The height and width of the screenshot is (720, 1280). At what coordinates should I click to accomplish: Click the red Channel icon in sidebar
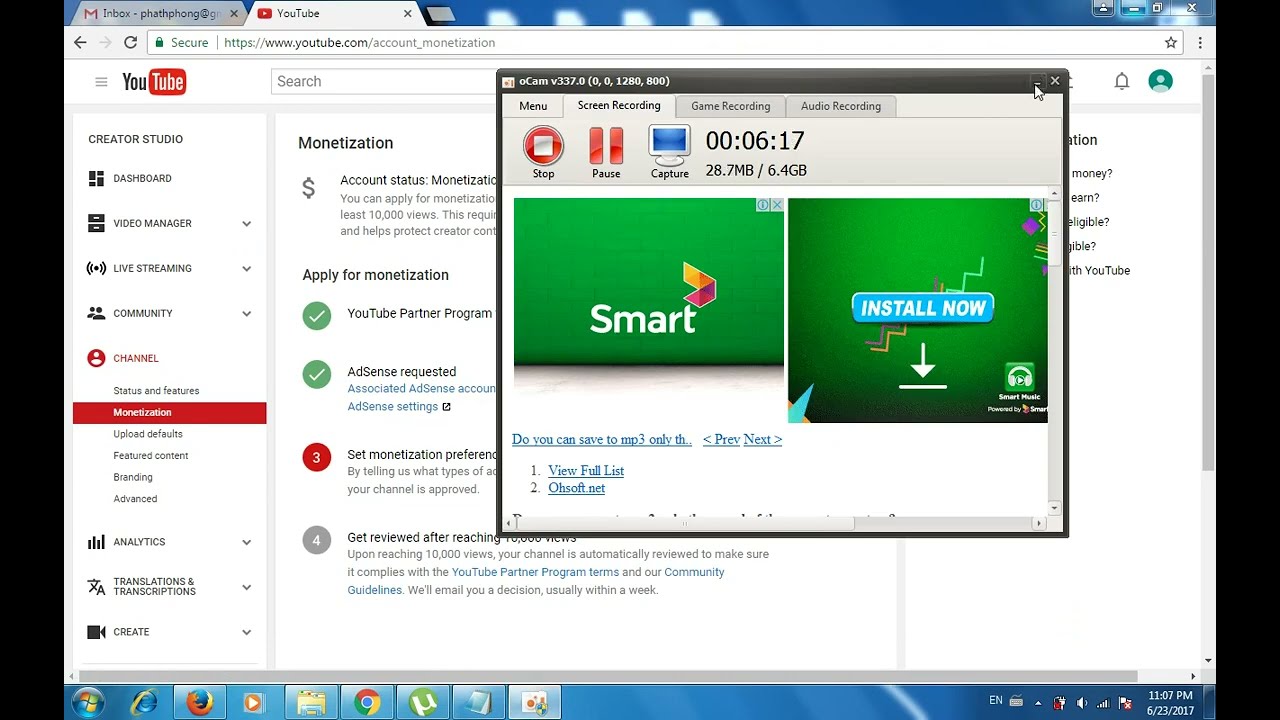(96, 358)
